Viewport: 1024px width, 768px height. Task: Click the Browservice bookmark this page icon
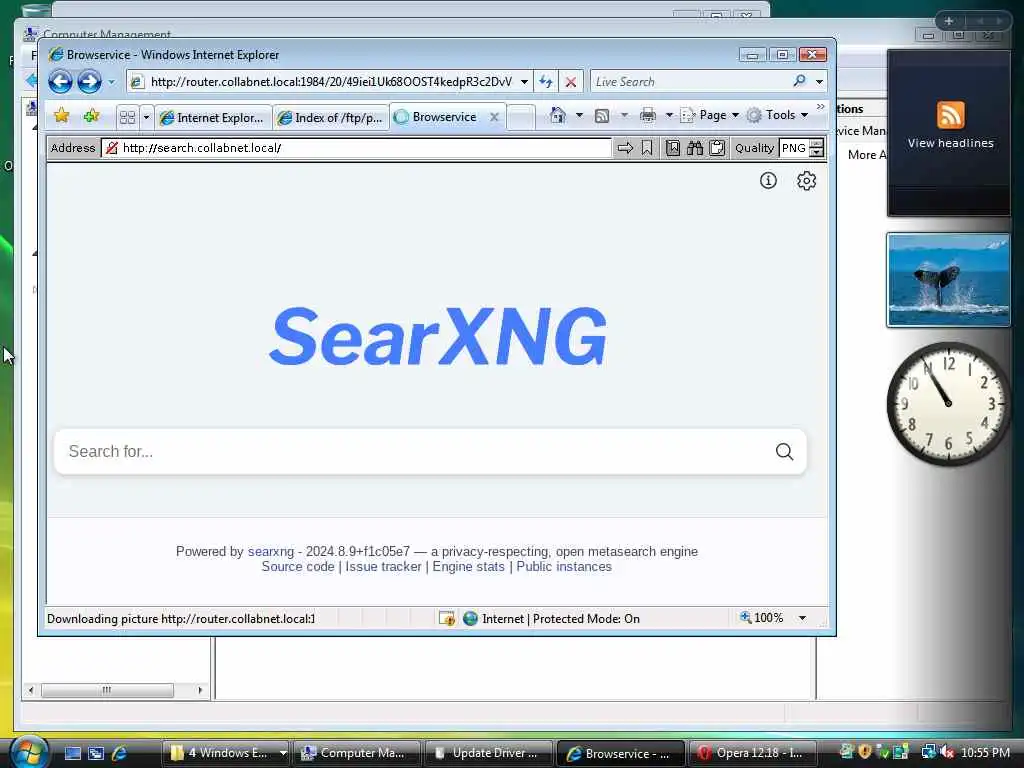pyautogui.click(x=647, y=148)
